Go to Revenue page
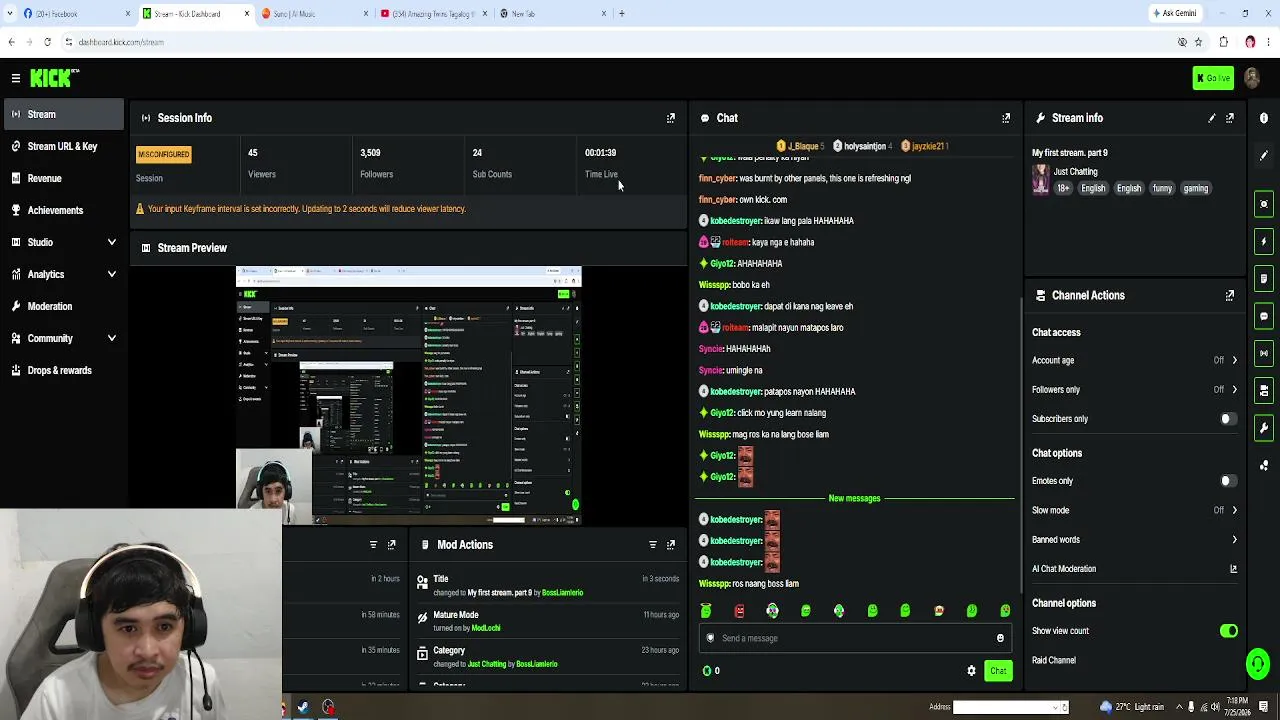Screen dimensions: 1280x720 point(63,178)
